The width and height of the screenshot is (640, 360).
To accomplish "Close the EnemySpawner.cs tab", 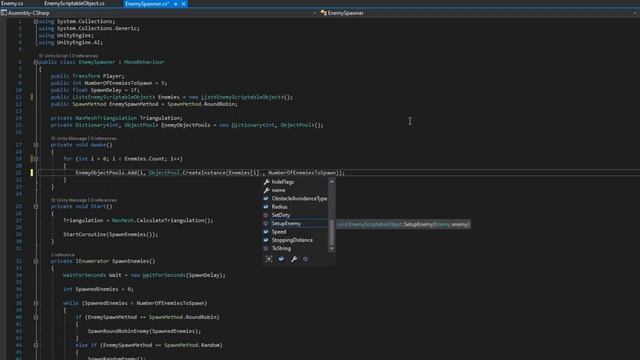I will [x=183, y=4].
